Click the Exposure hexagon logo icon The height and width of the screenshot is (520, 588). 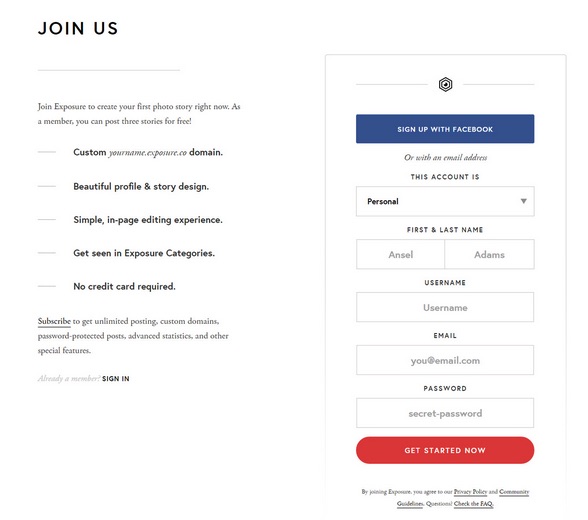coord(445,84)
